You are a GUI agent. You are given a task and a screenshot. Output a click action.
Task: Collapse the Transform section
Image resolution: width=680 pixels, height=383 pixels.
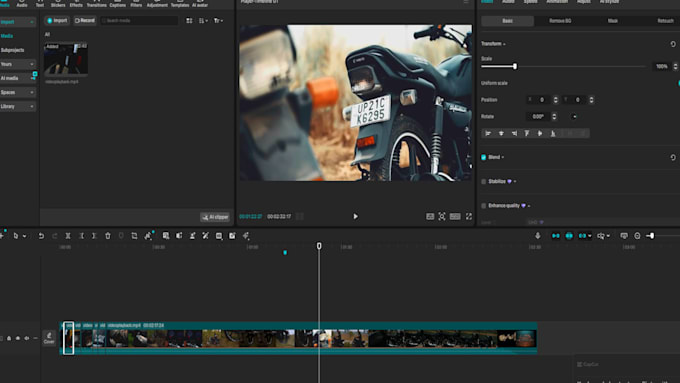click(504, 44)
